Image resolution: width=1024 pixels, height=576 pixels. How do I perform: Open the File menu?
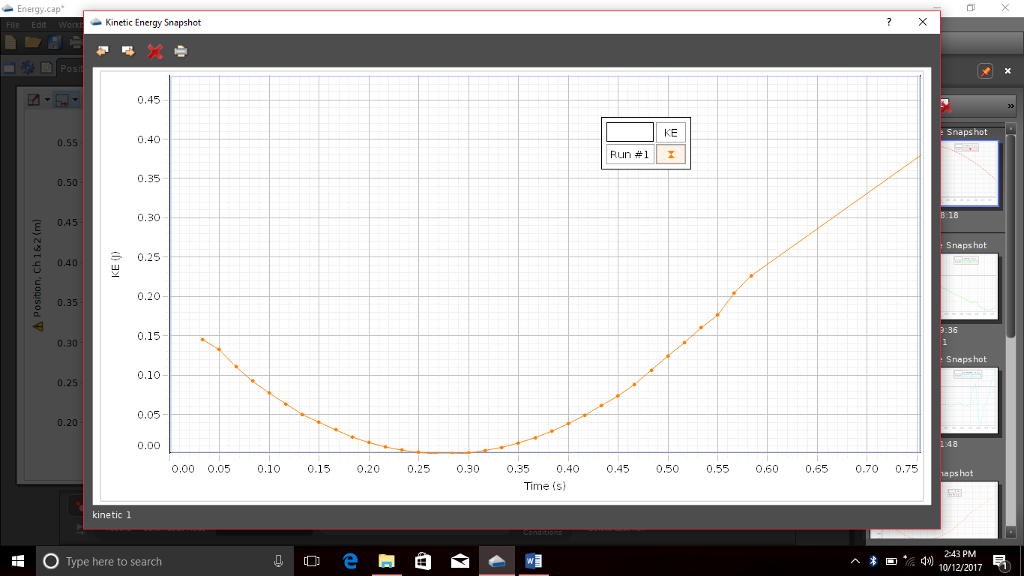click(x=13, y=24)
